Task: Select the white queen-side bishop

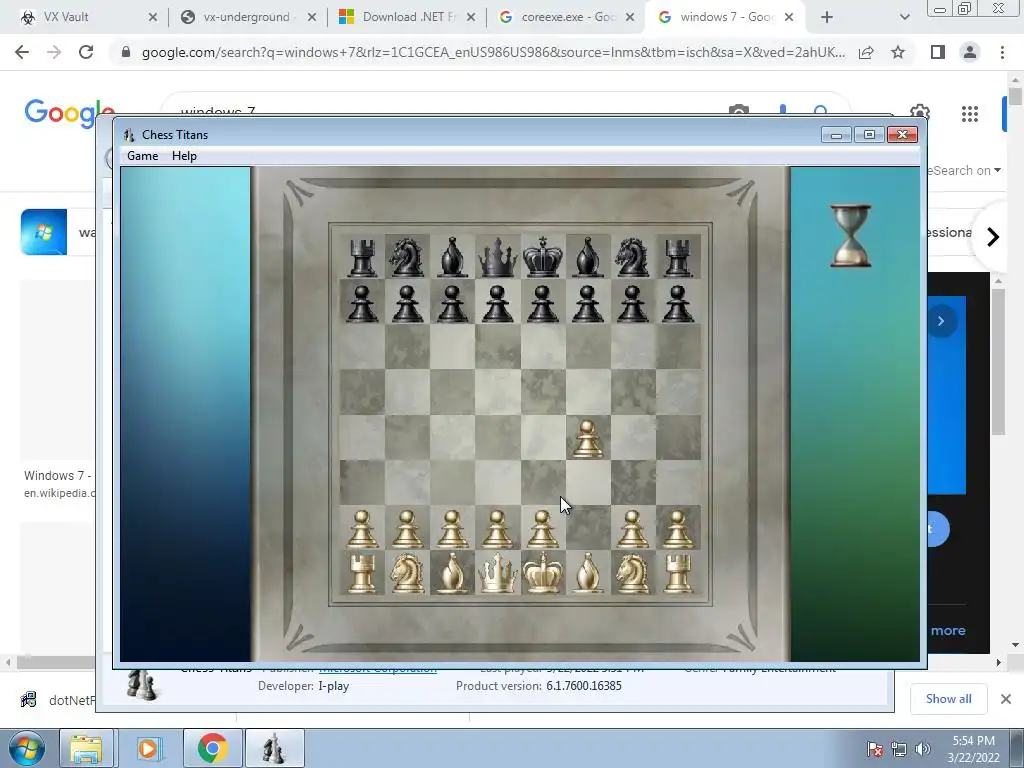Action: pyautogui.click(x=453, y=573)
